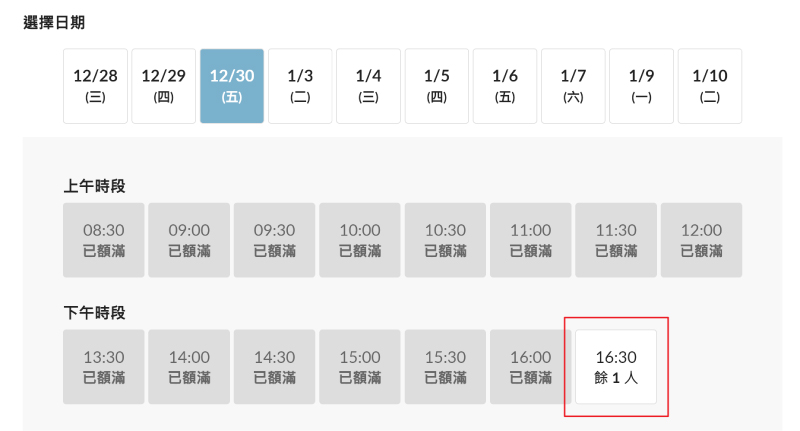The height and width of the screenshot is (431, 800).
Task: Choose the 1/10 (二) date
Action: pos(710,86)
